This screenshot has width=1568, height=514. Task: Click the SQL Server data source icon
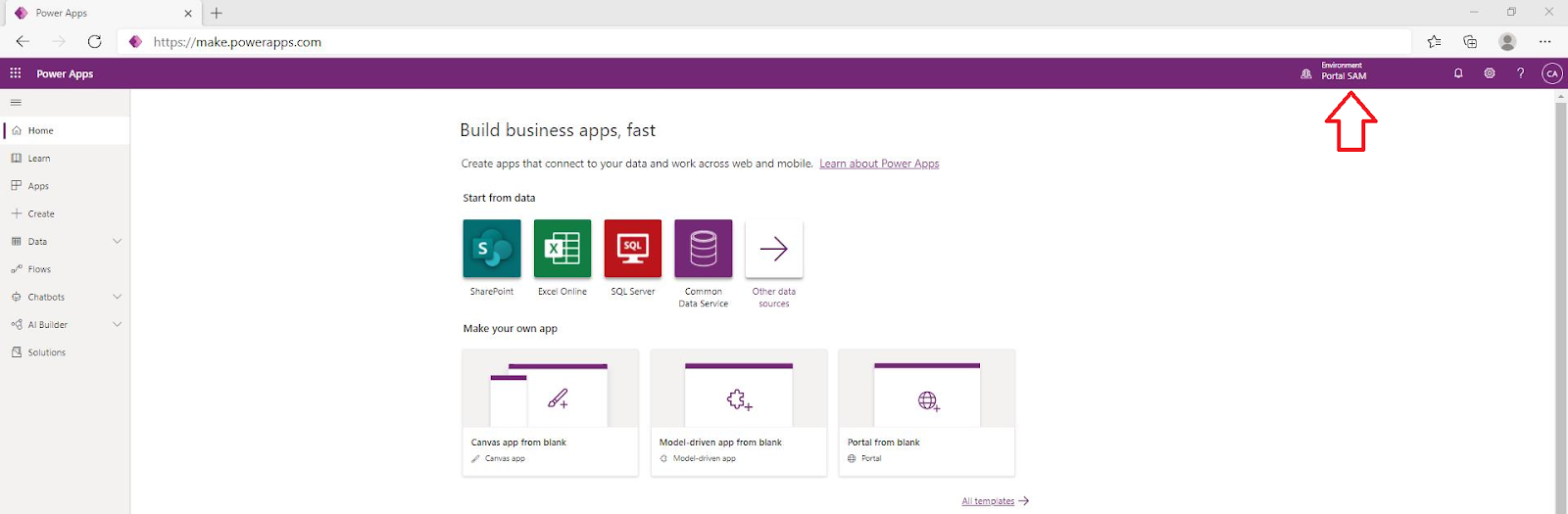pos(633,249)
